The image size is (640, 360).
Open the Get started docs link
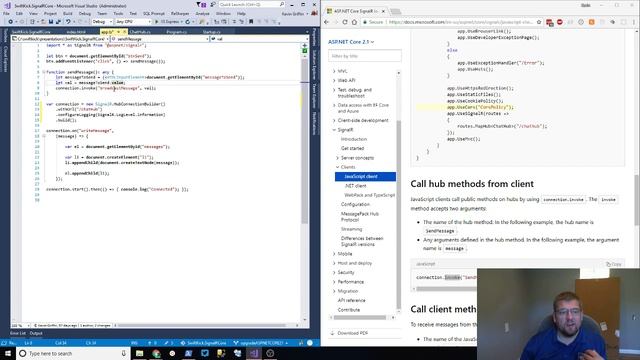352,149
